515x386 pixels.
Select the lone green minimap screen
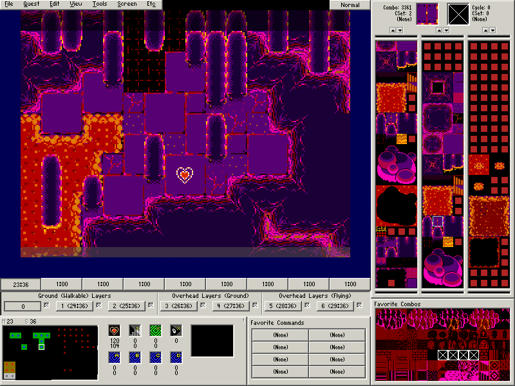[x=24, y=347]
